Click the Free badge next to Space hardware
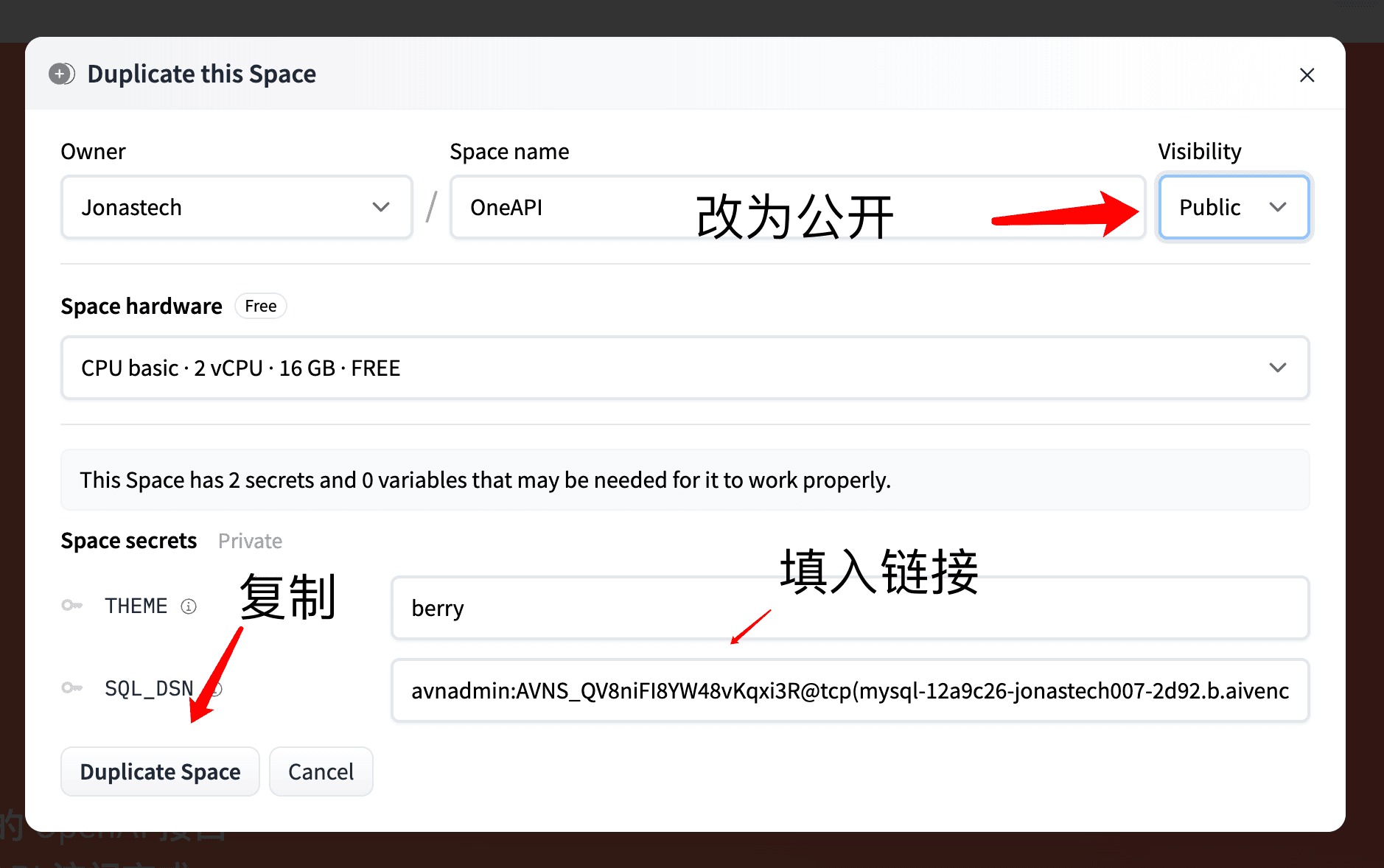1384x868 pixels. click(261, 306)
